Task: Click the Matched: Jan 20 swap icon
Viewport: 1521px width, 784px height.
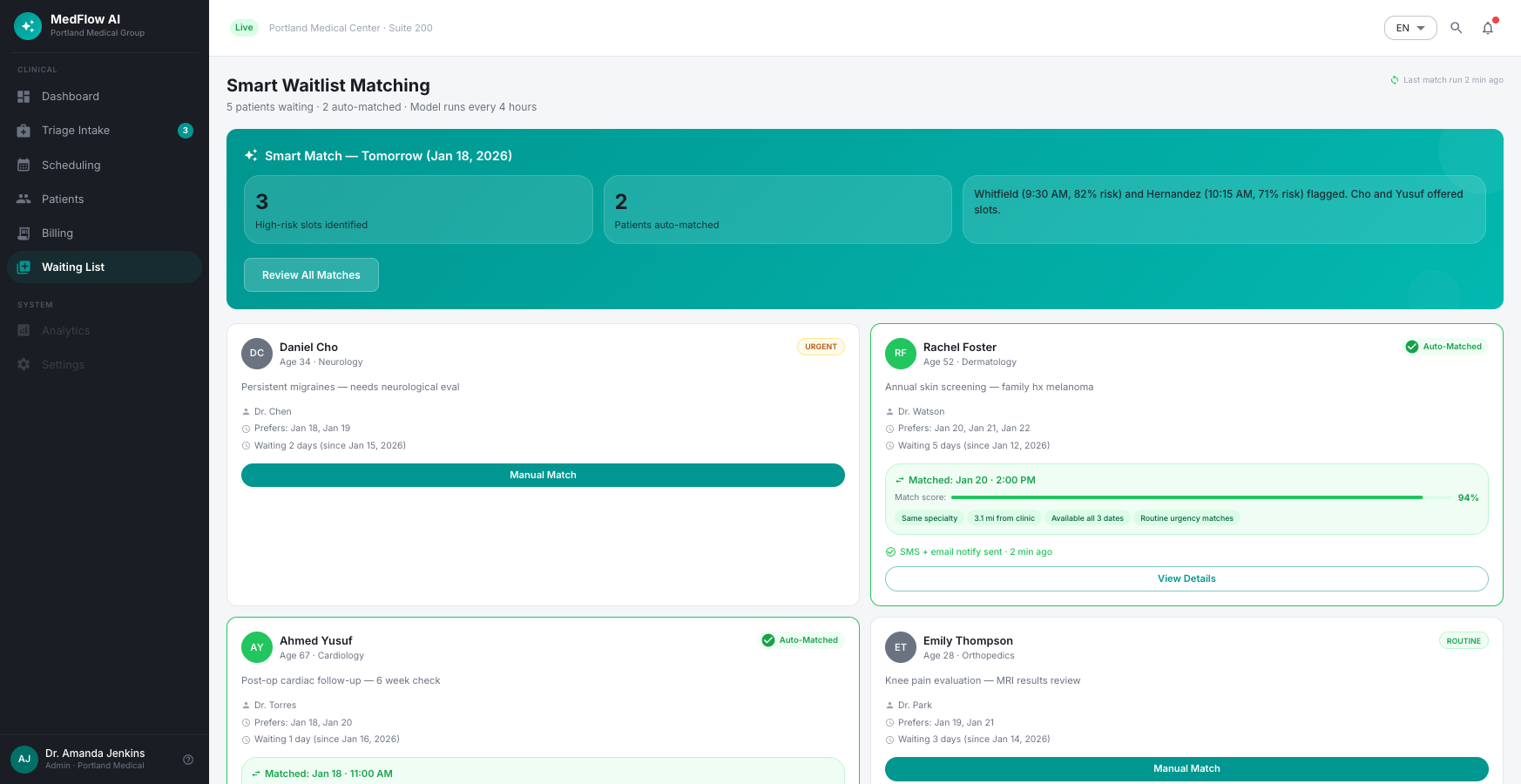Action: pos(900,480)
